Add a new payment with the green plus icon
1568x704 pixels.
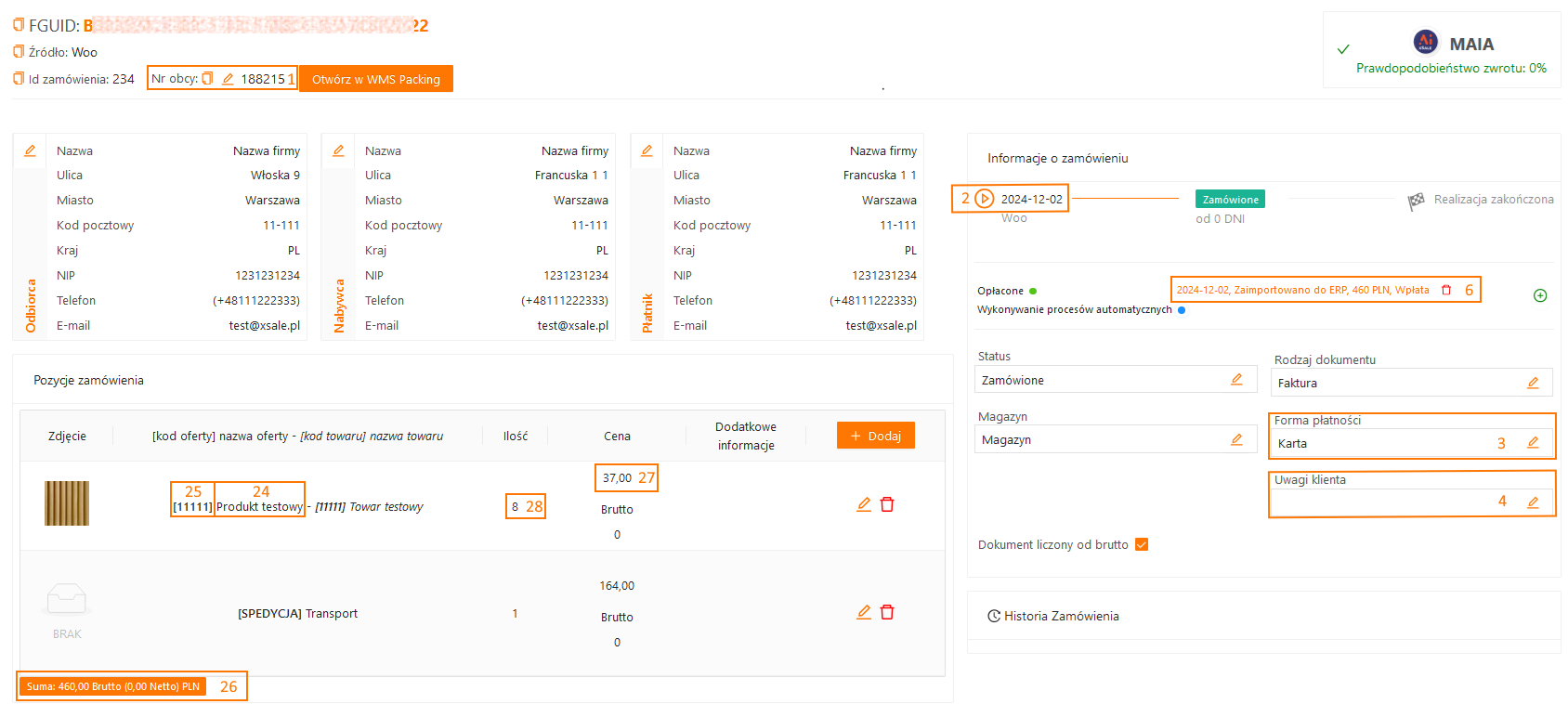click(1540, 295)
